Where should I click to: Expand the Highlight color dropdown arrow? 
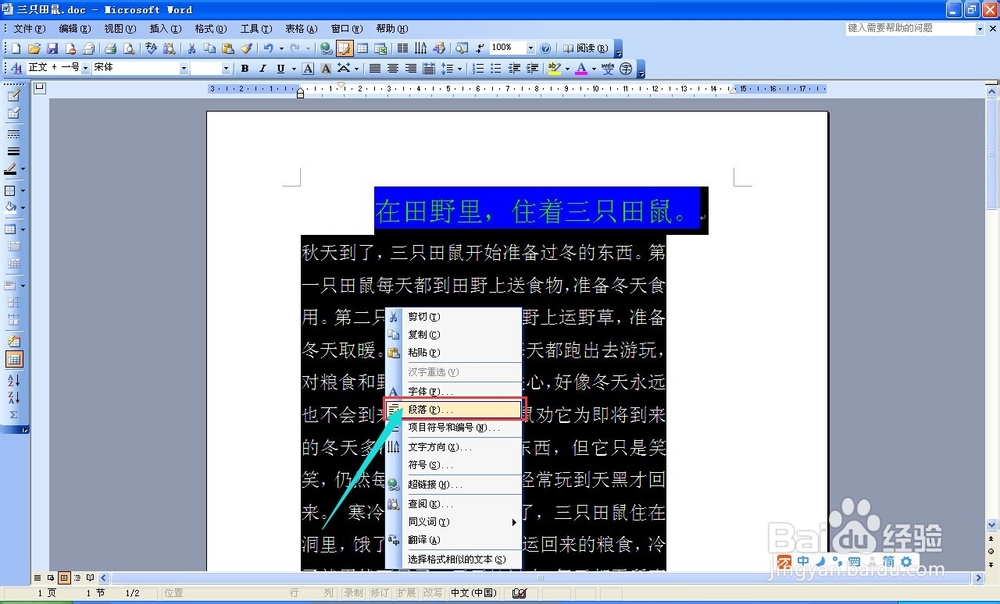[x=567, y=68]
